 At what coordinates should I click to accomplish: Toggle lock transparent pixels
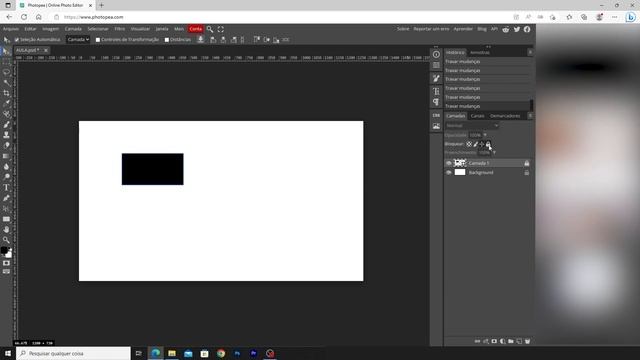tap(469, 144)
